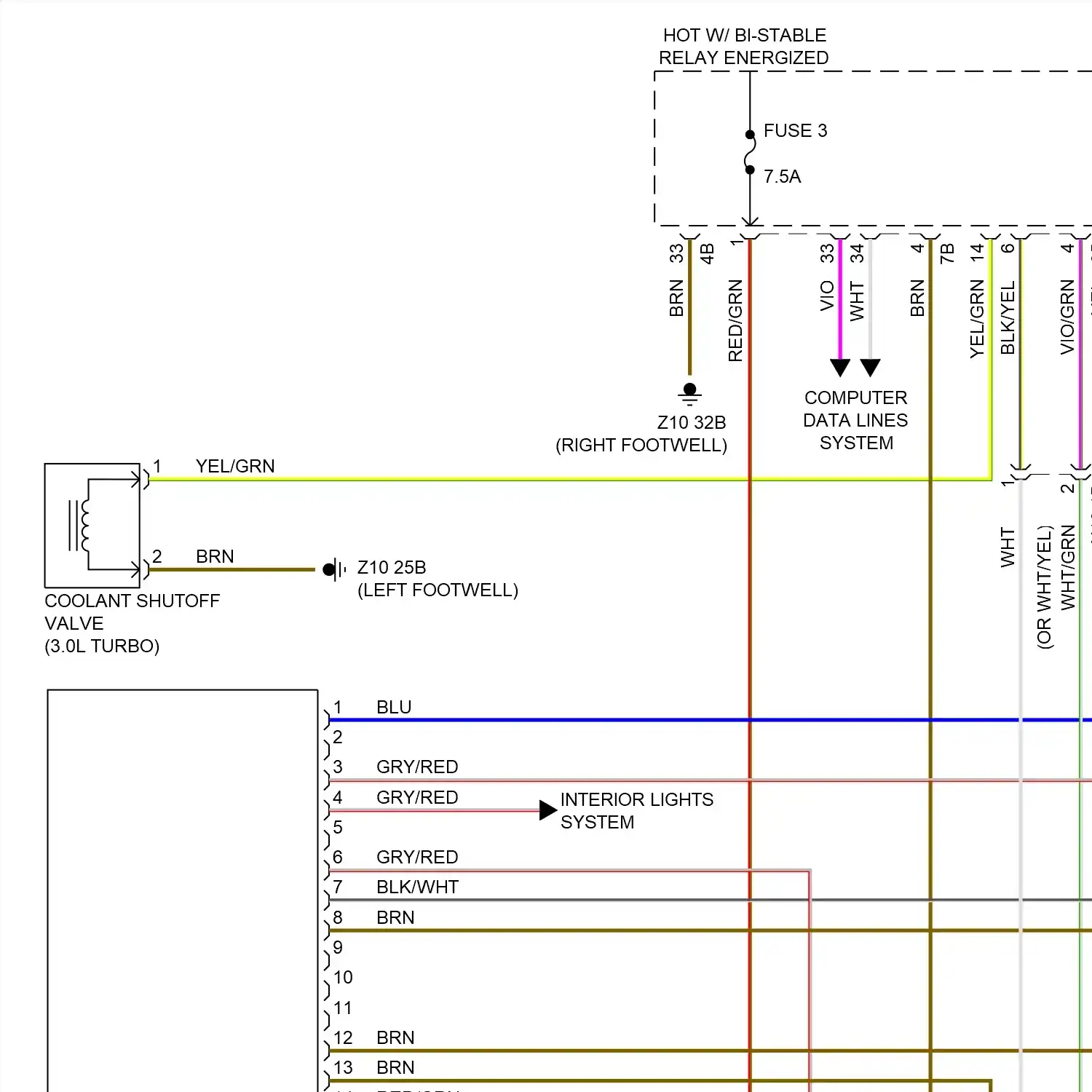Image resolution: width=1092 pixels, height=1092 pixels.
Task: Click the vertical VIO/GRN wire label
Action: (1067, 317)
